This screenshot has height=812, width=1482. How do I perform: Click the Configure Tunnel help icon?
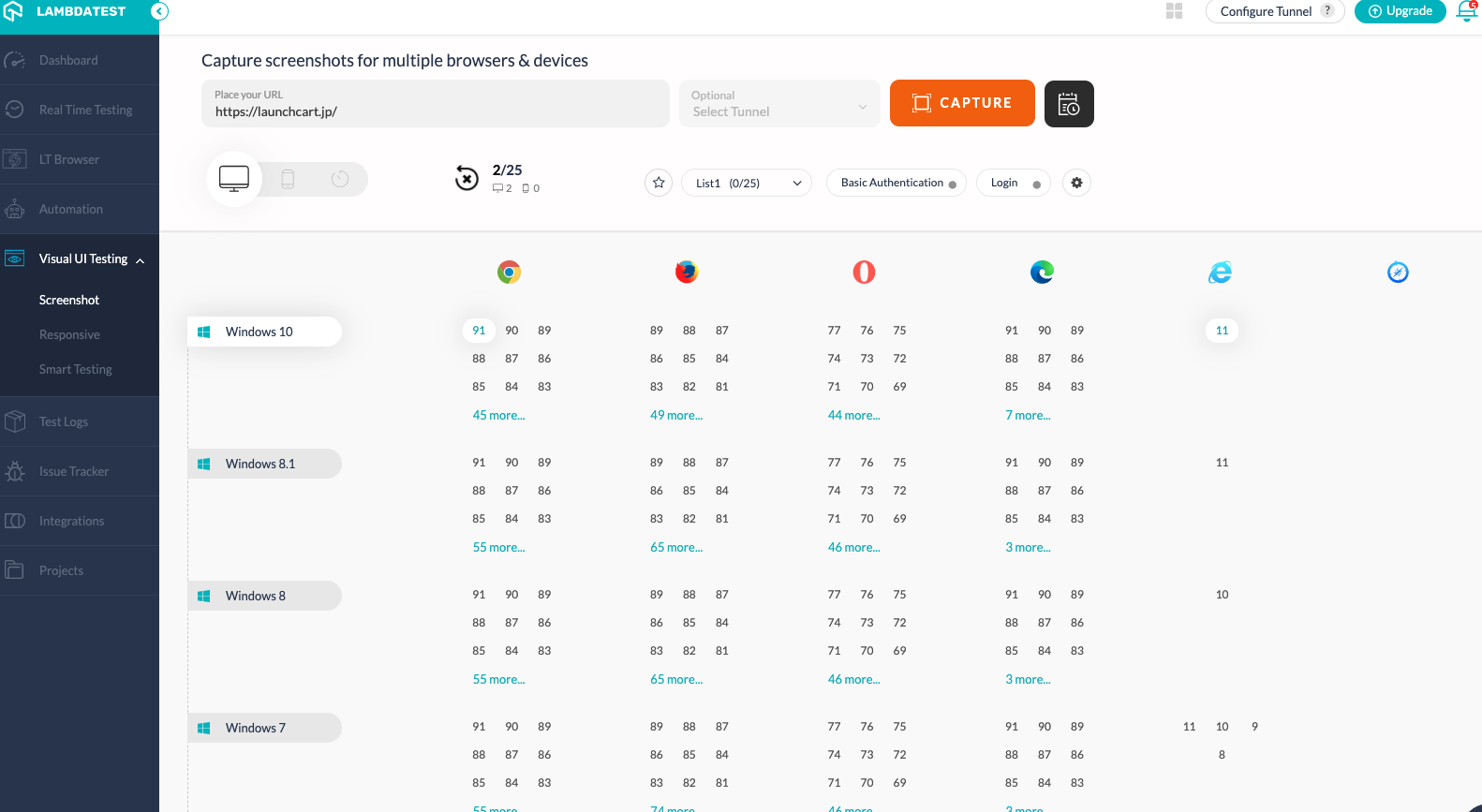[x=1327, y=10]
